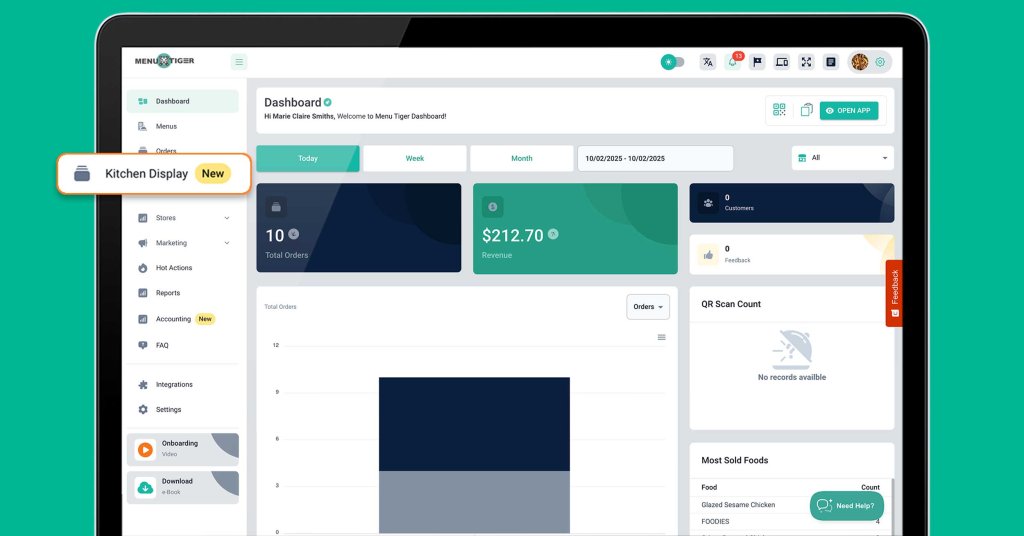1024x536 pixels.
Task: Open the All stores filter dropdown
Action: point(843,158)
